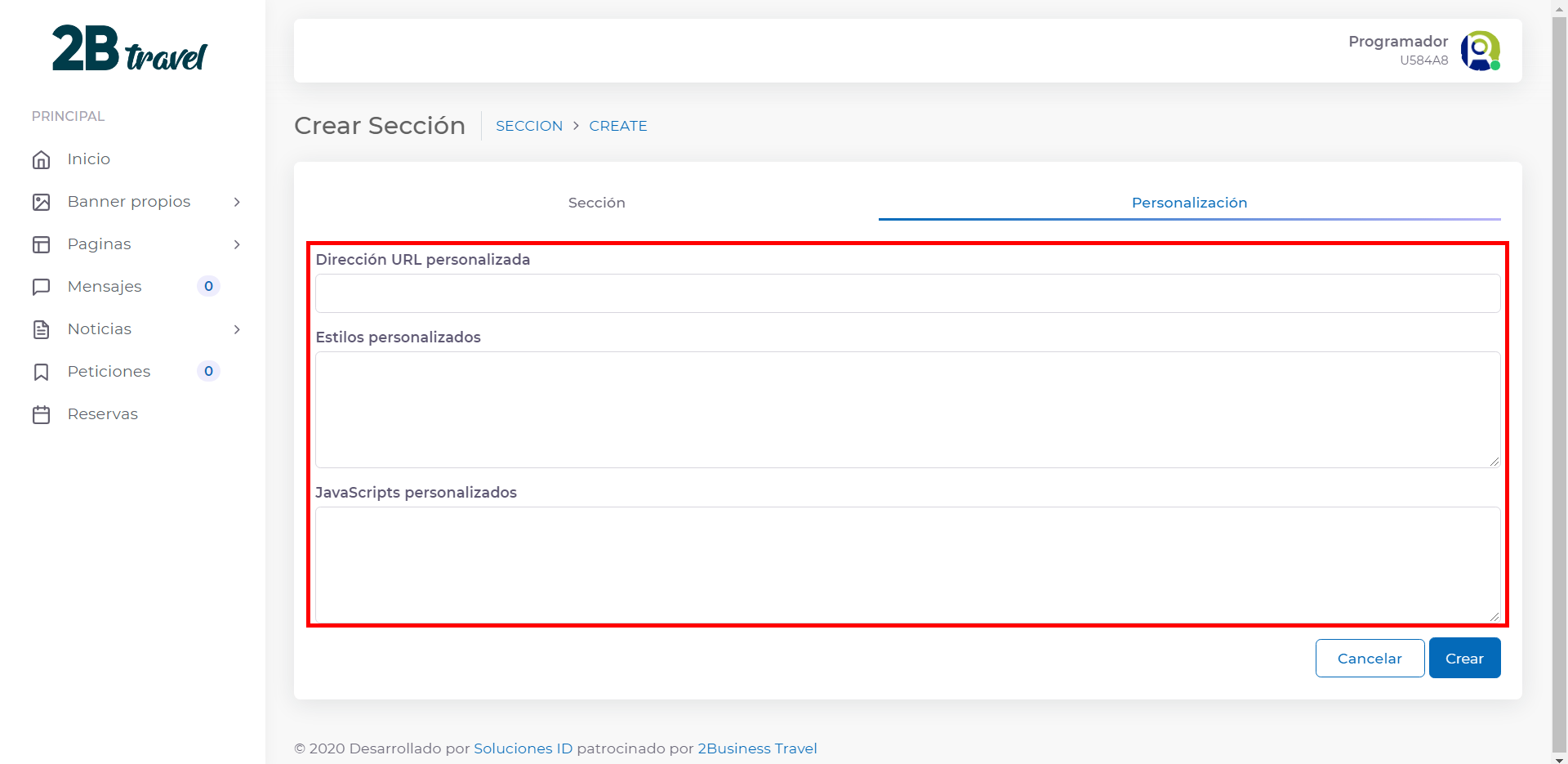Viewport: 1568px width, 764px height.
Task: Click the Crear button
Action: coord(1464,659)
